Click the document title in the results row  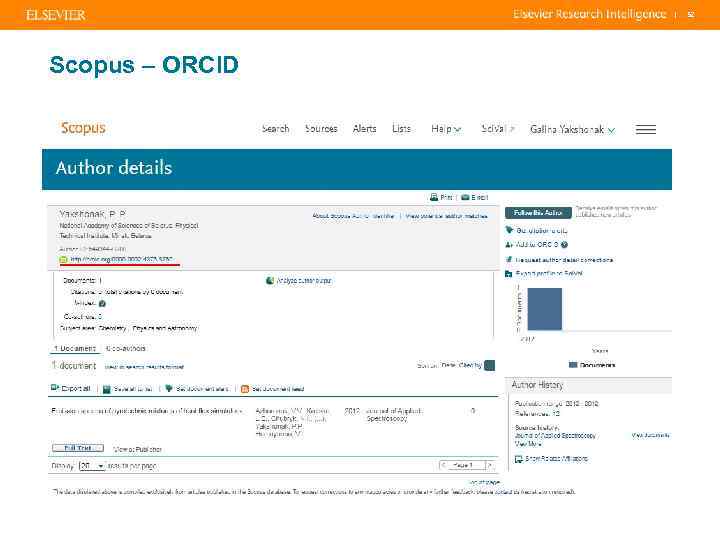[146, 411]
